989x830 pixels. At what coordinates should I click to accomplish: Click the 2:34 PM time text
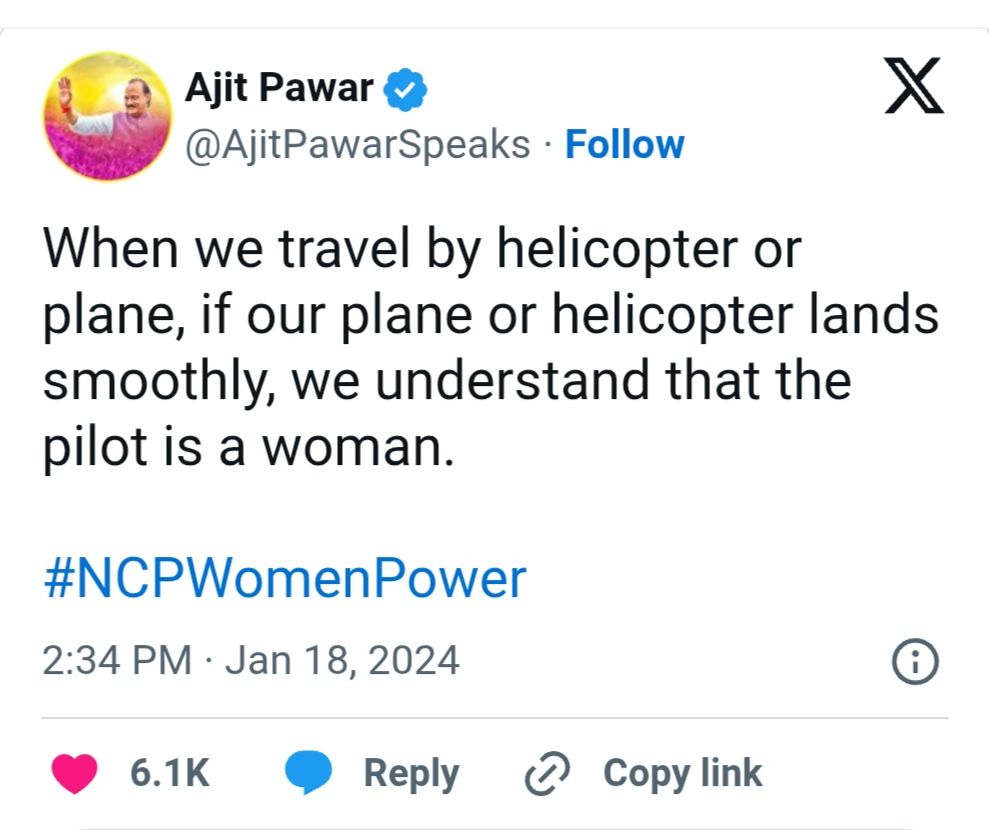point(117,661)
